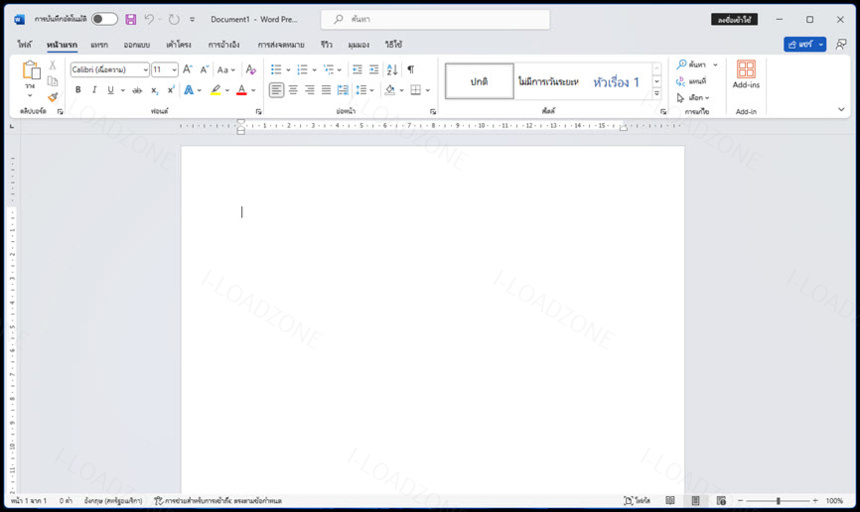860x512 pixels.
Task: Select the ปกติ (Normal) style
Action: click(479, 81)
